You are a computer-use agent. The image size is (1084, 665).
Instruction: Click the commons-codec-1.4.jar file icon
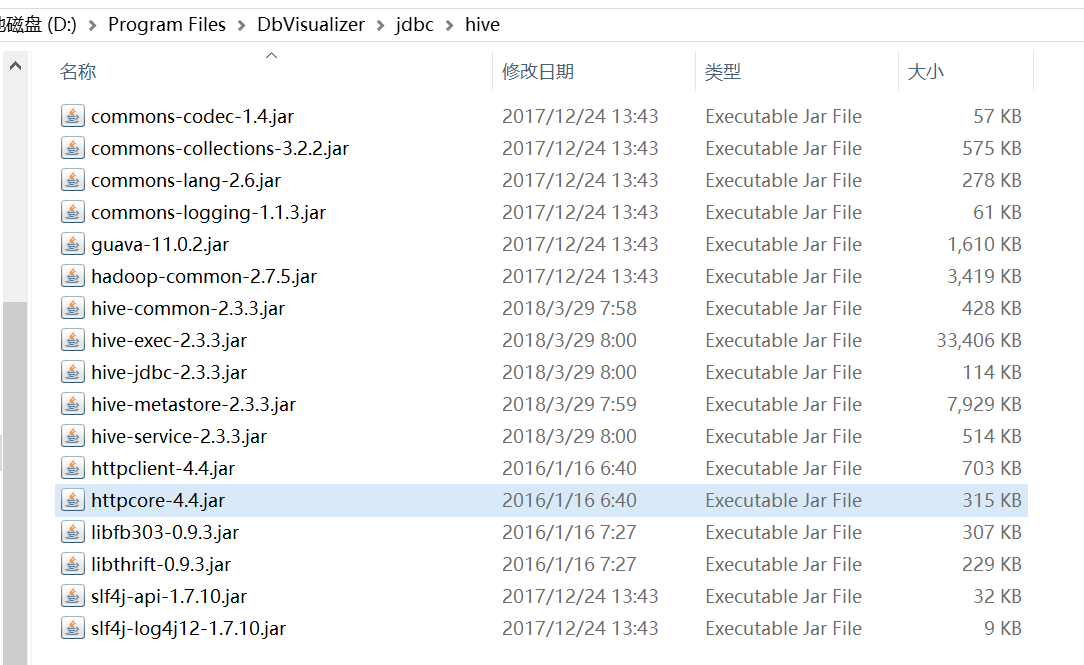(73, 116)
